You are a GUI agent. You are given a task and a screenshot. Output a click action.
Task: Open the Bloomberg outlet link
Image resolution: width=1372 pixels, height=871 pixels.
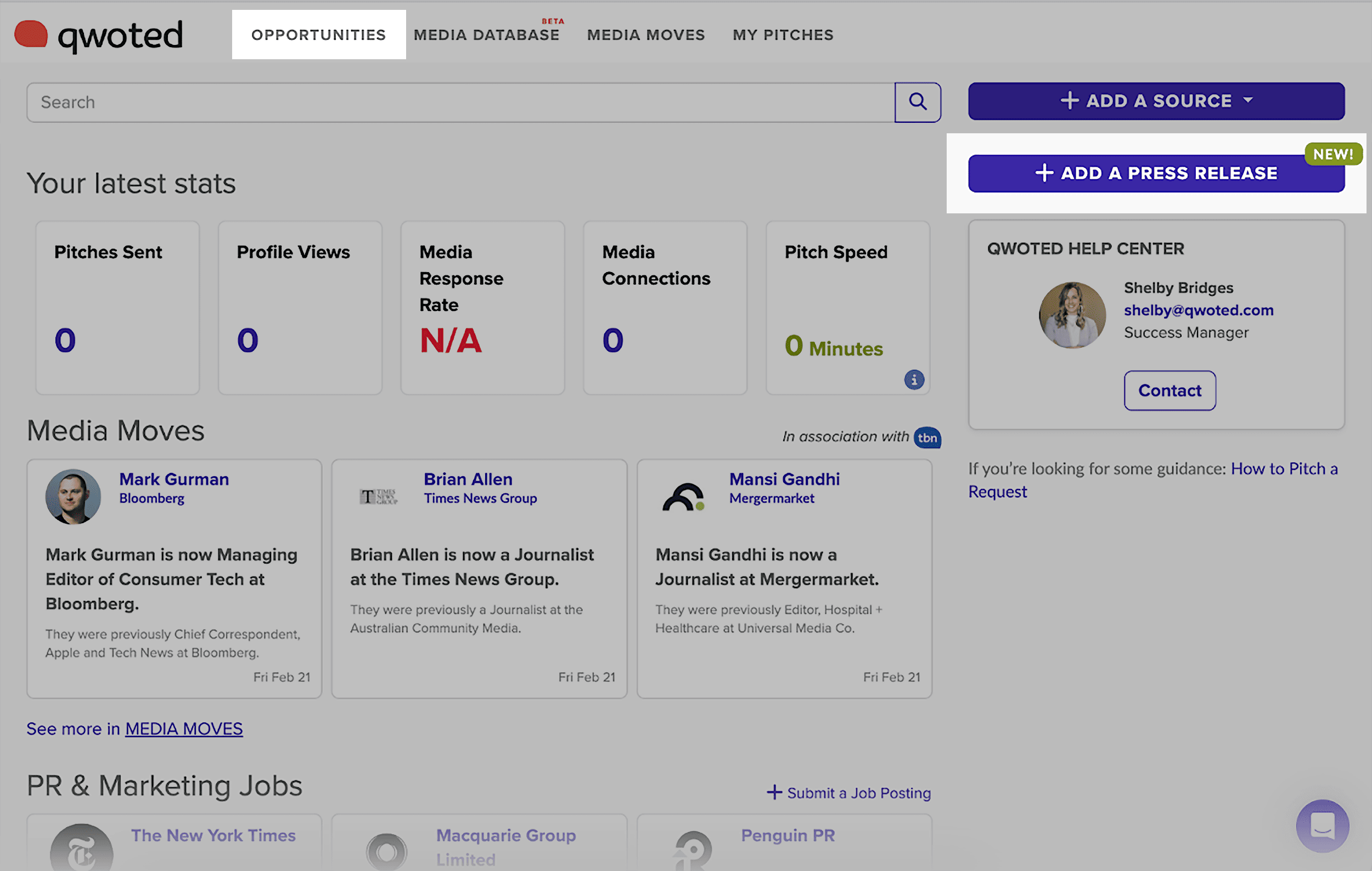pyautogui.click(x=151, y=499)
